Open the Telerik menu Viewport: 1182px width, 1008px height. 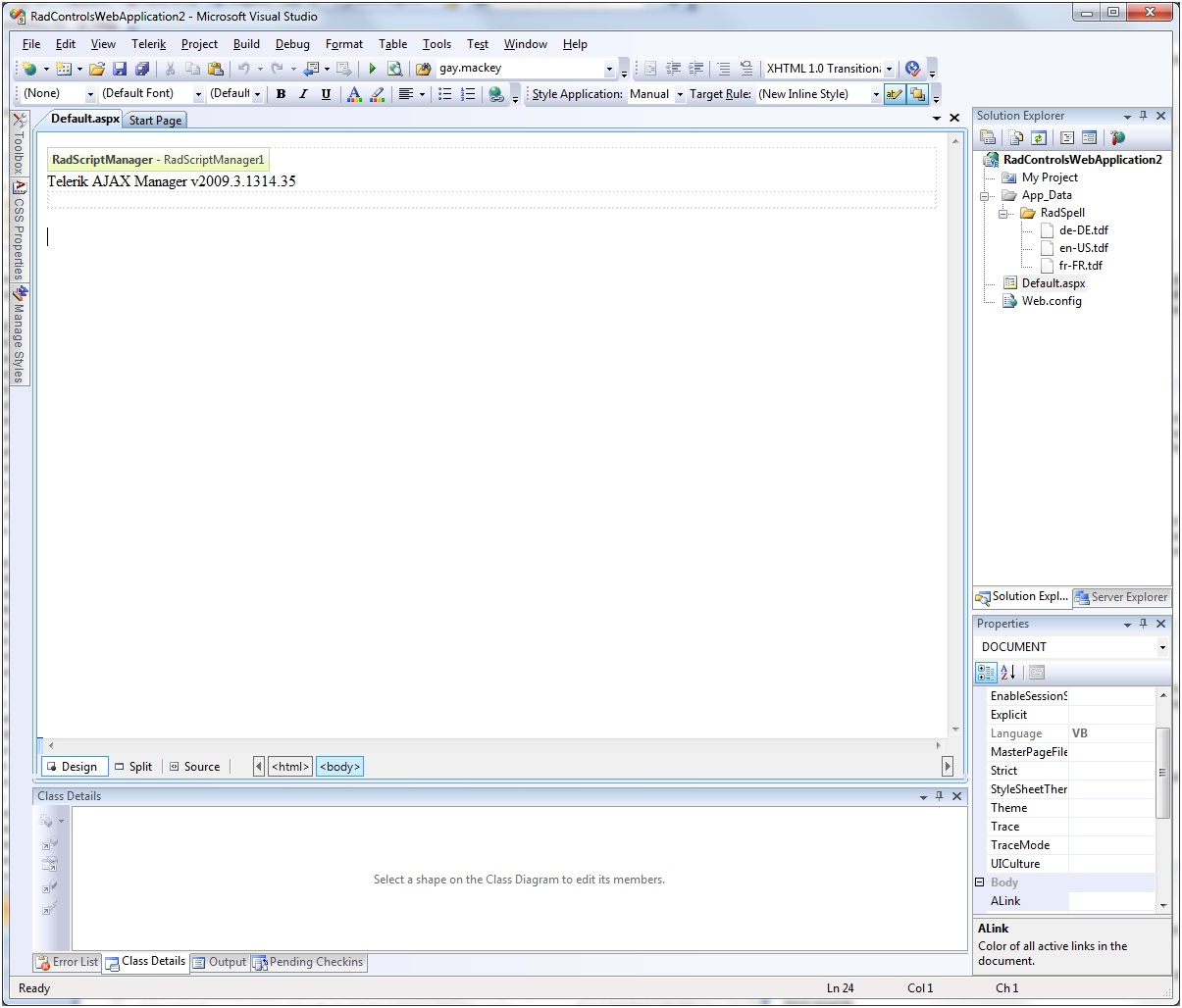(149, 44)
